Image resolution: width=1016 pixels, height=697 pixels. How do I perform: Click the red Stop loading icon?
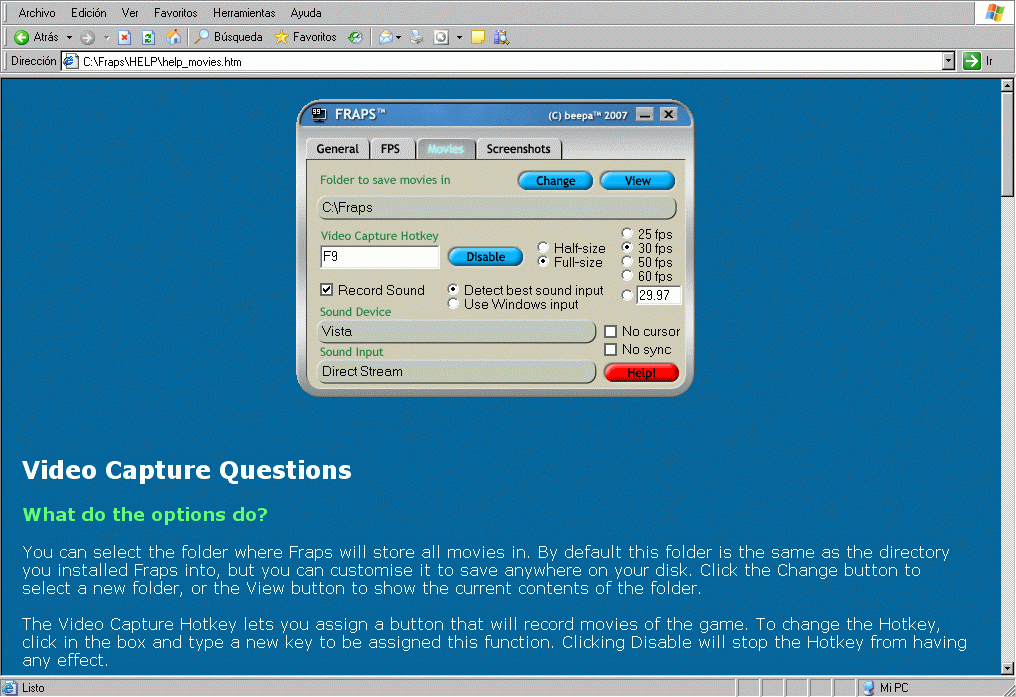point(125,37)
